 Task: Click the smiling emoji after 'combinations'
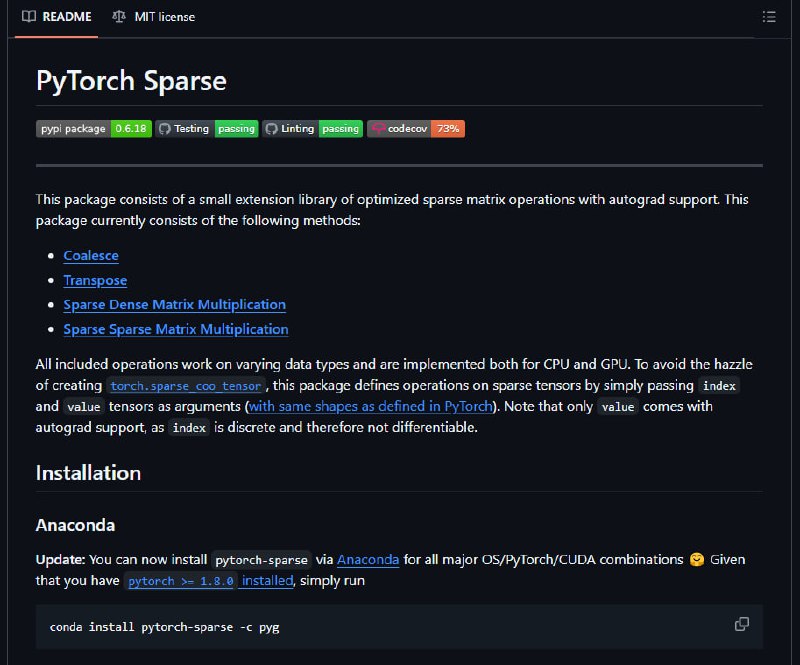pos(696,560)
